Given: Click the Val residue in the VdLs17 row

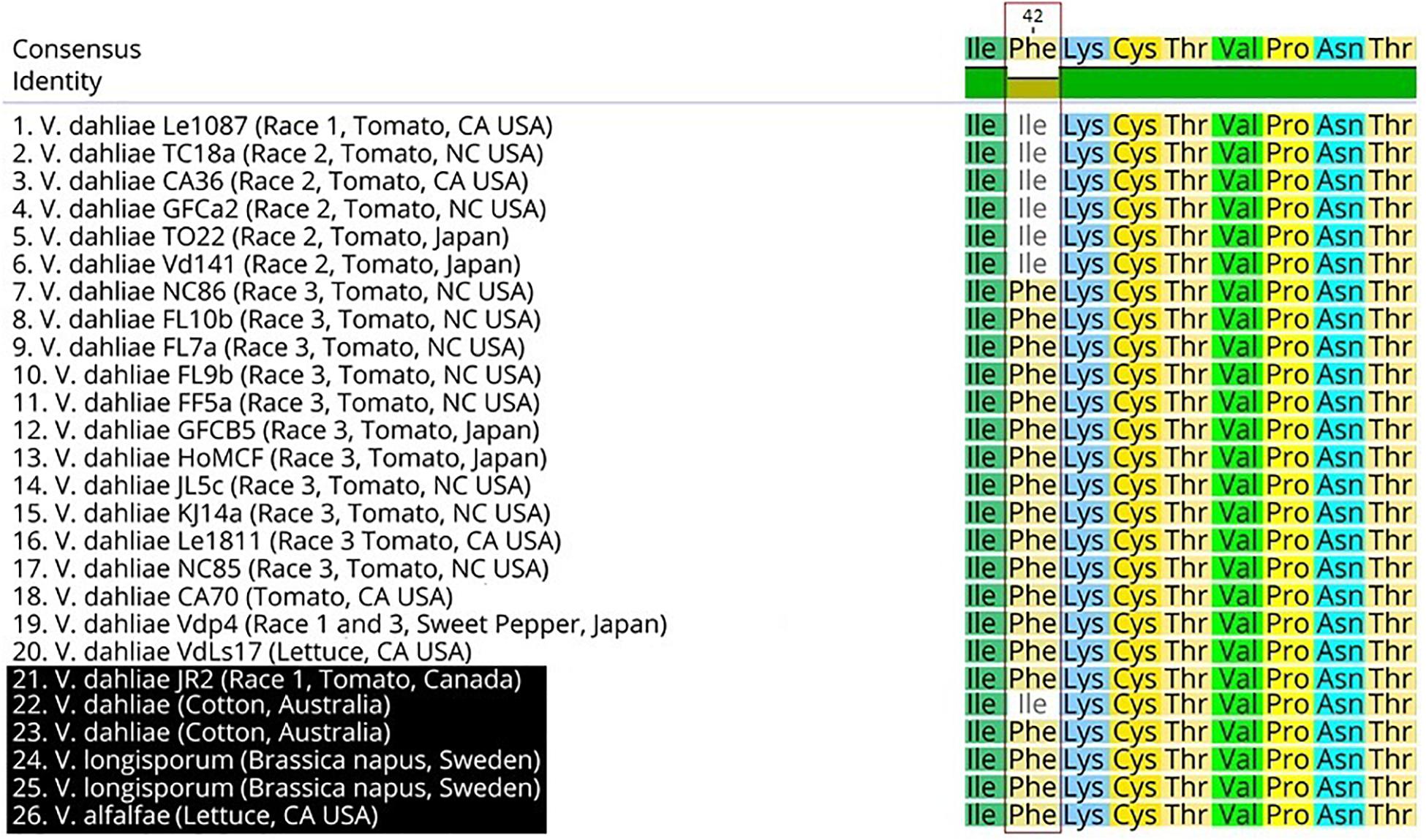Looking at the screenshot, I should [x=1237, y=651].
